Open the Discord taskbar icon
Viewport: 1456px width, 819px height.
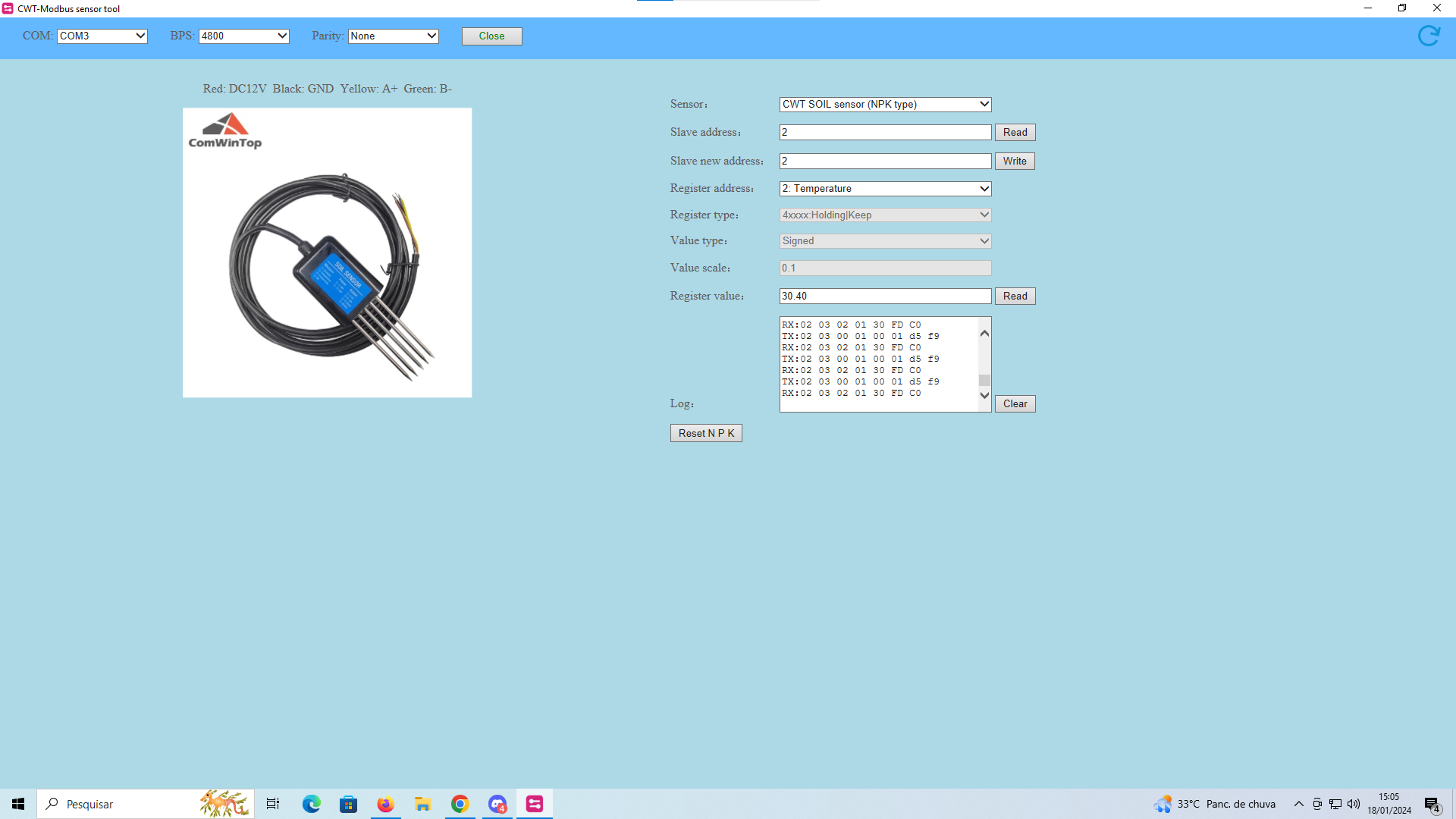point(497,804)
